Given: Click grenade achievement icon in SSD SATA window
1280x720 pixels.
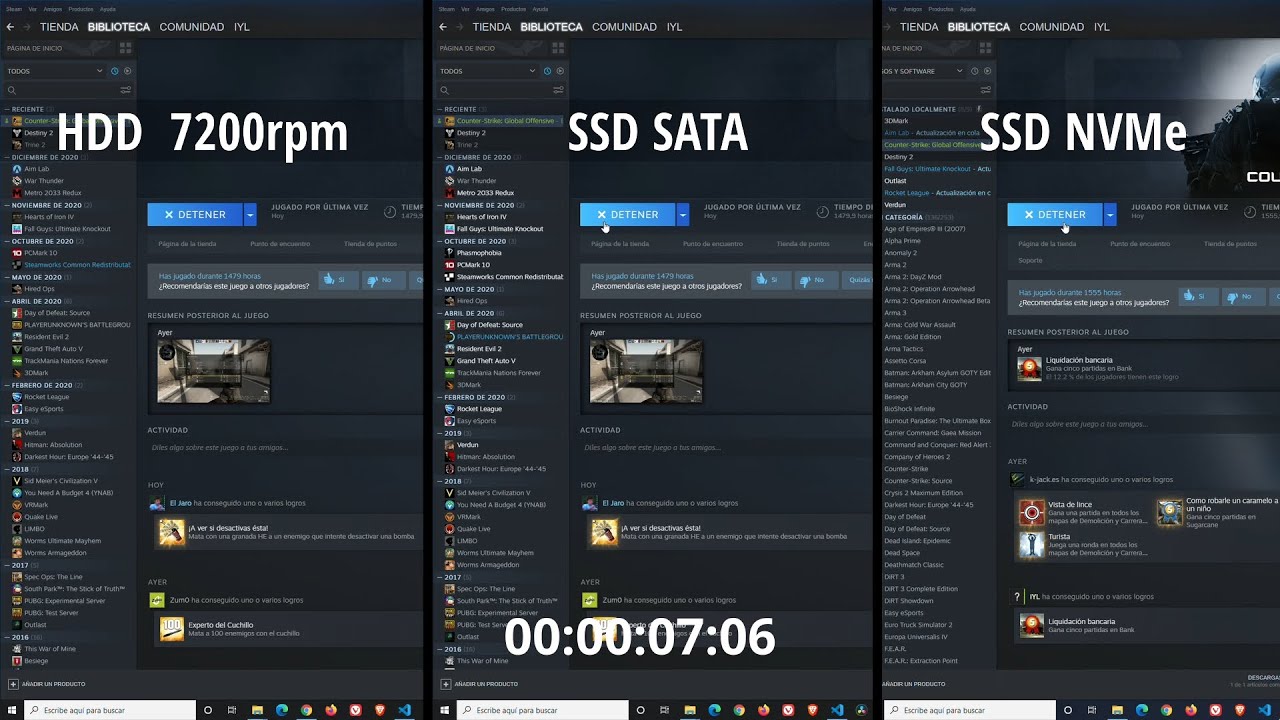Looking at the screenshot, I should [x=604, y=533].
